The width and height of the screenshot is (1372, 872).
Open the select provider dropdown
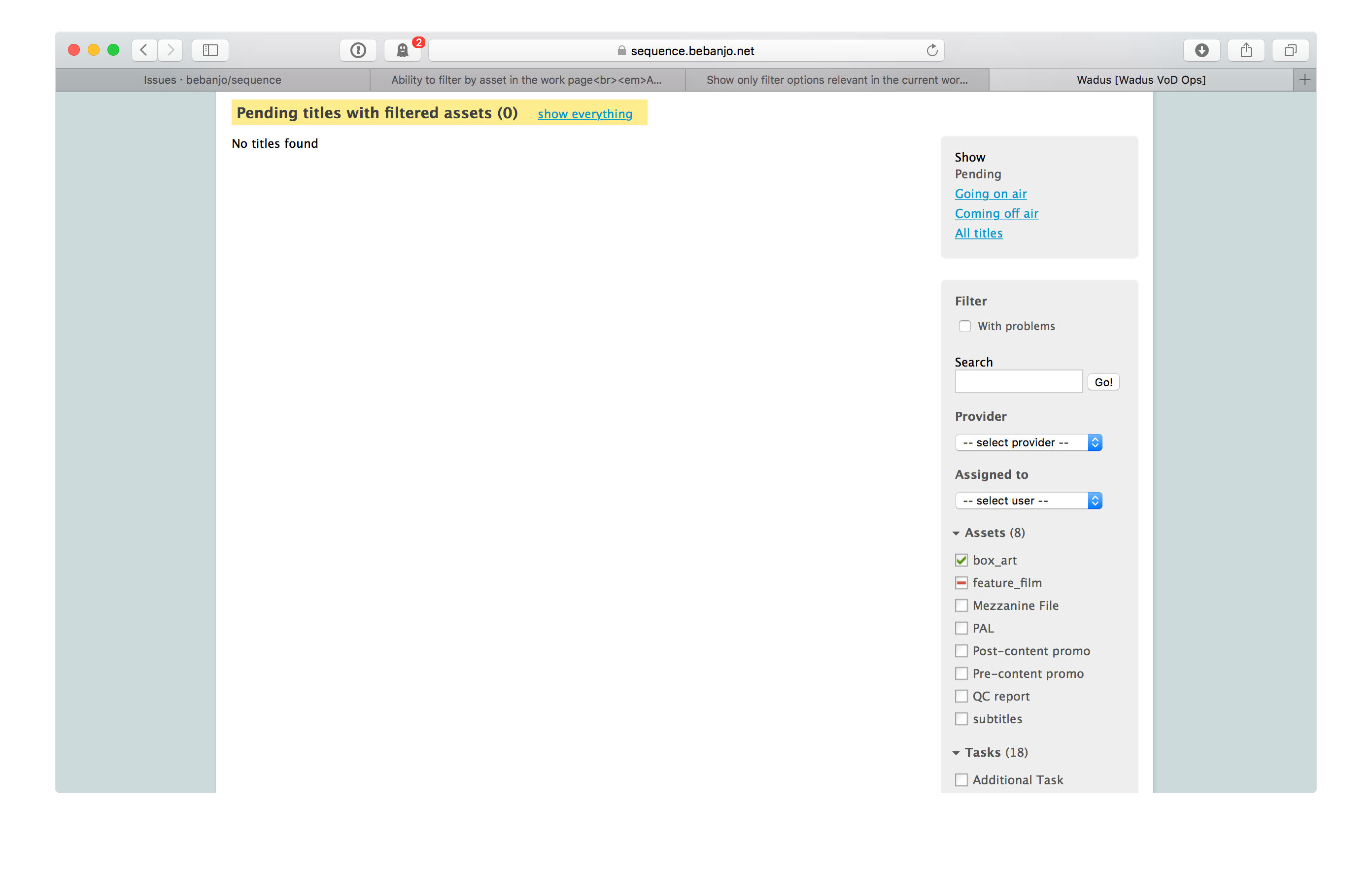1028,442
